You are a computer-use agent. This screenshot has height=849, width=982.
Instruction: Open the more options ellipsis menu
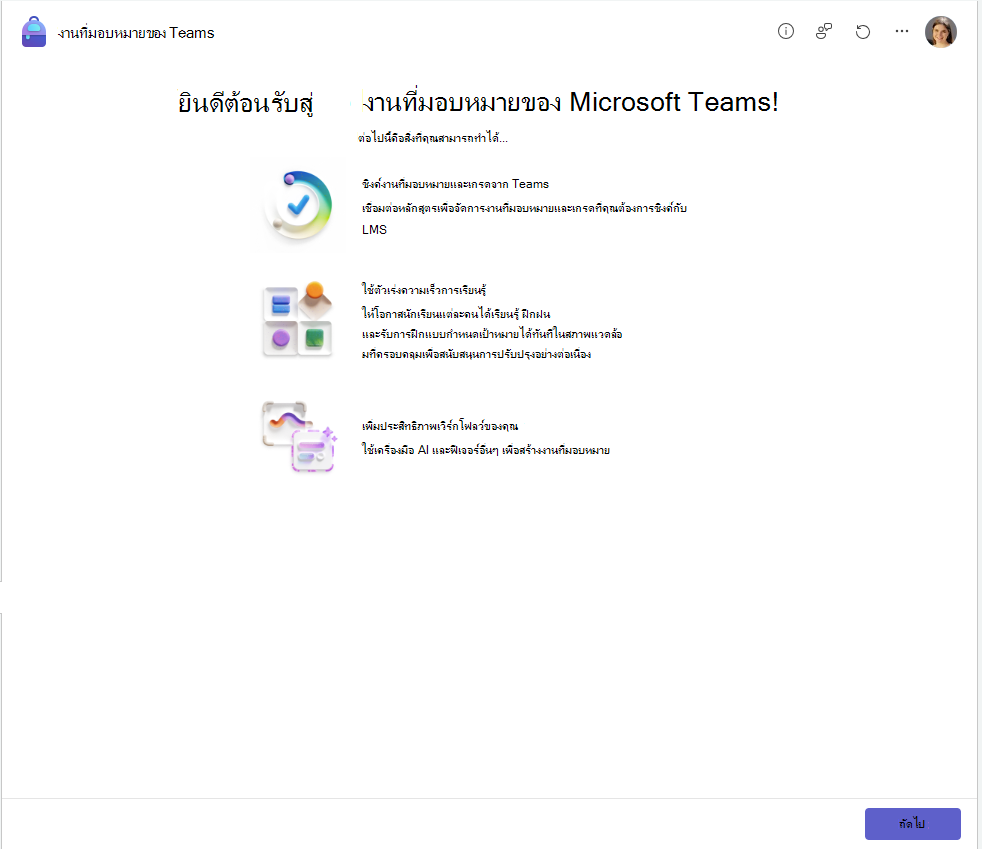click(902, 31)
